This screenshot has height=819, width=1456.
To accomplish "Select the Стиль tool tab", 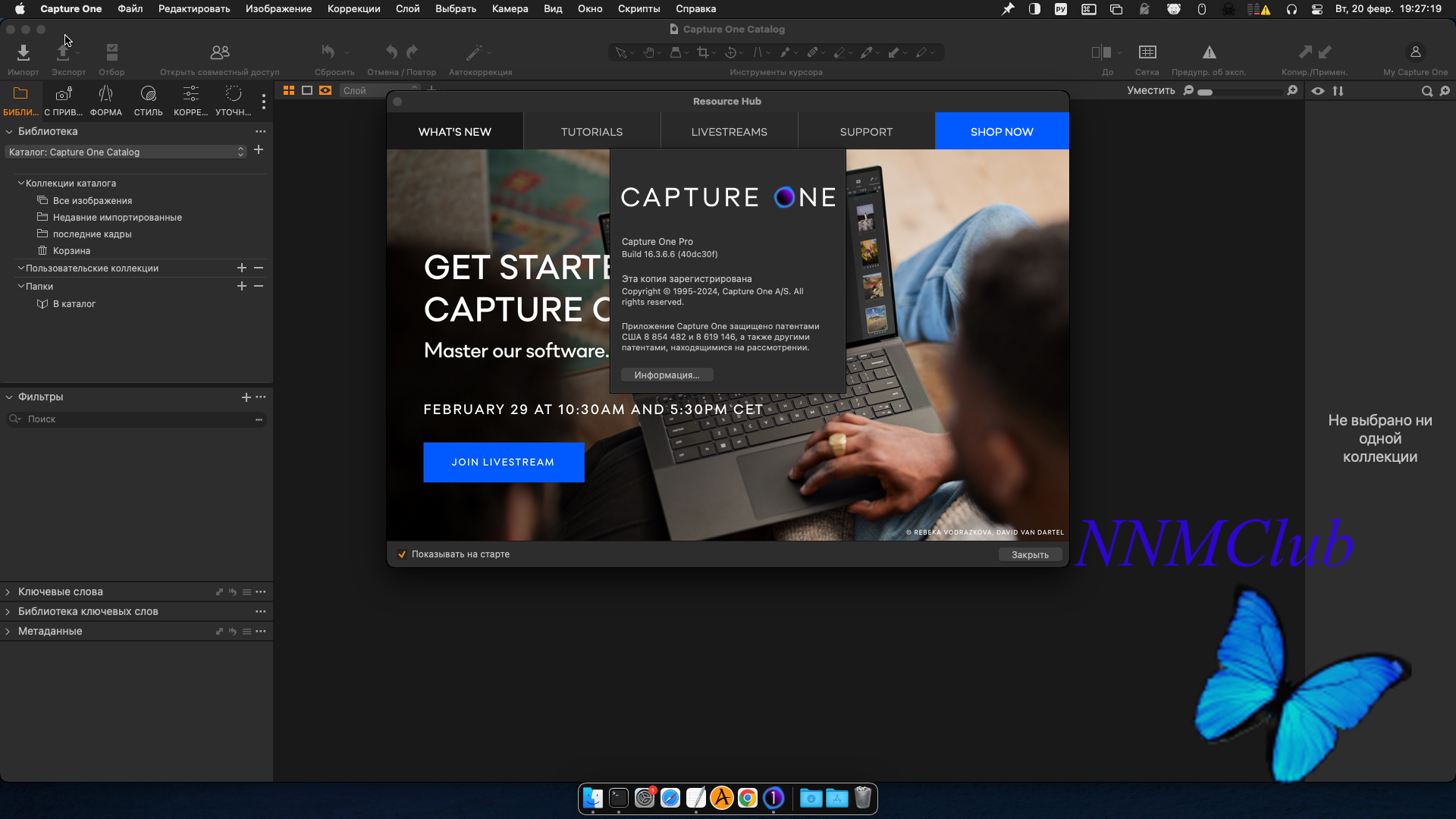I will tap(149, 102).
